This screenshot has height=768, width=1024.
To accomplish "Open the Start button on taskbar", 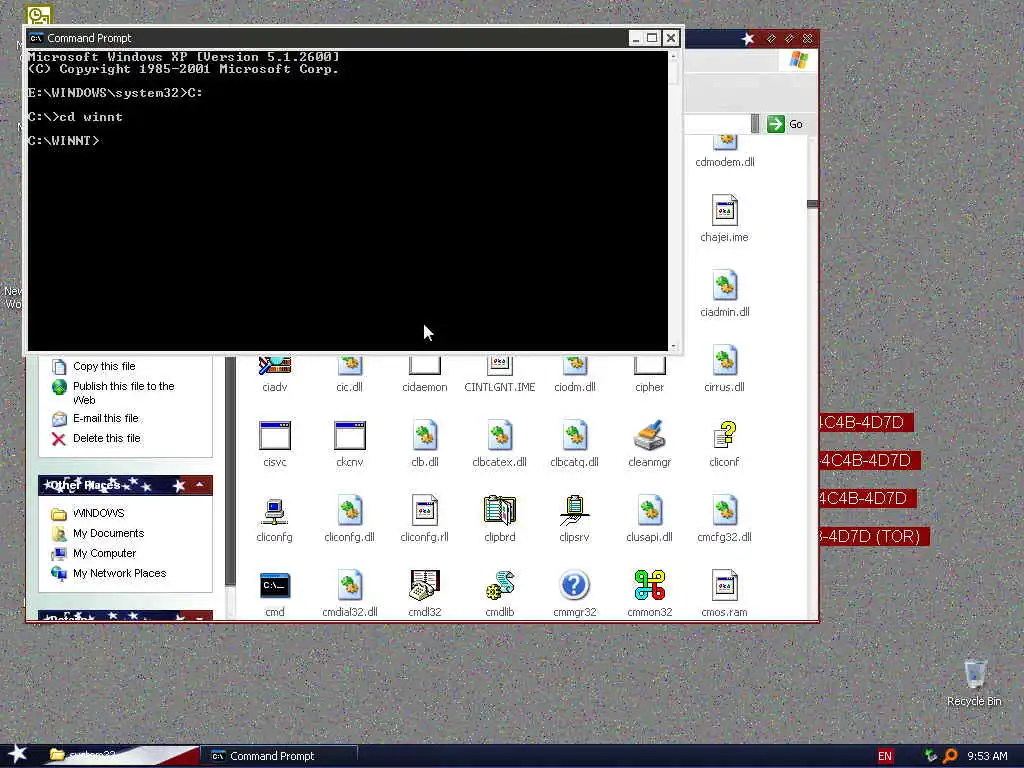I will pyautogui.click(x=18, y=754).
